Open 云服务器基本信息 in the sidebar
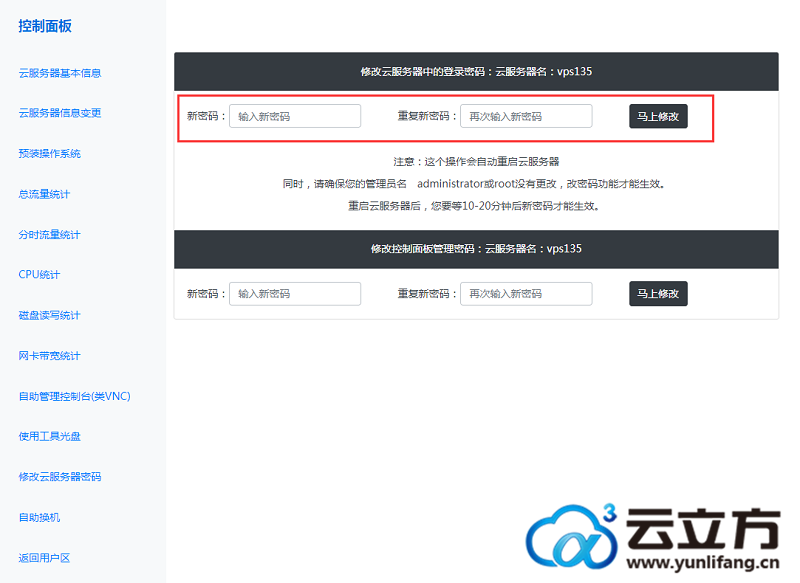 click(x=60, y=73)
